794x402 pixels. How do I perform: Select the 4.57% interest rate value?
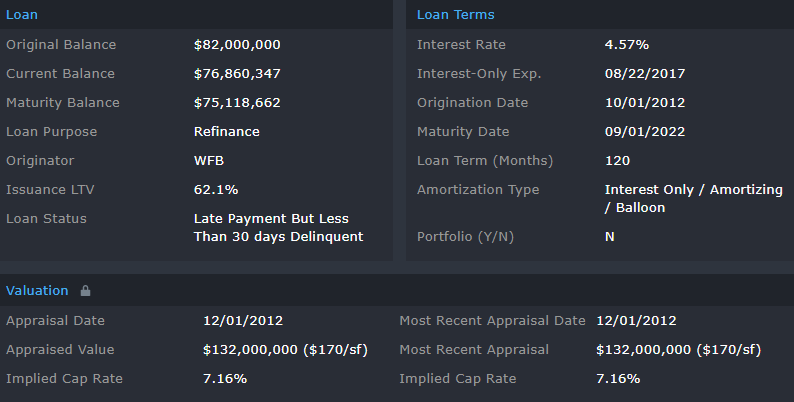click(627, 45)
